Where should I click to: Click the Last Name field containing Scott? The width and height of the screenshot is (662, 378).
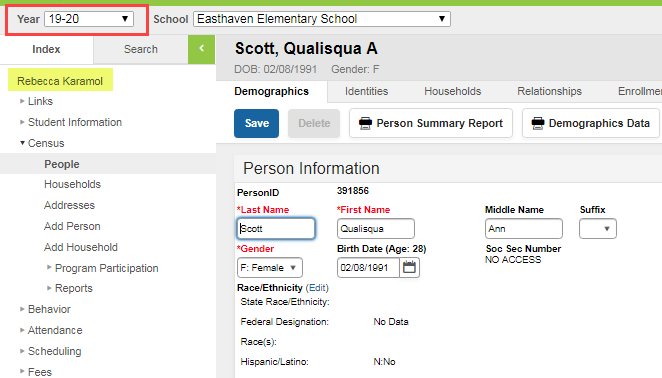tap(276, 228)
